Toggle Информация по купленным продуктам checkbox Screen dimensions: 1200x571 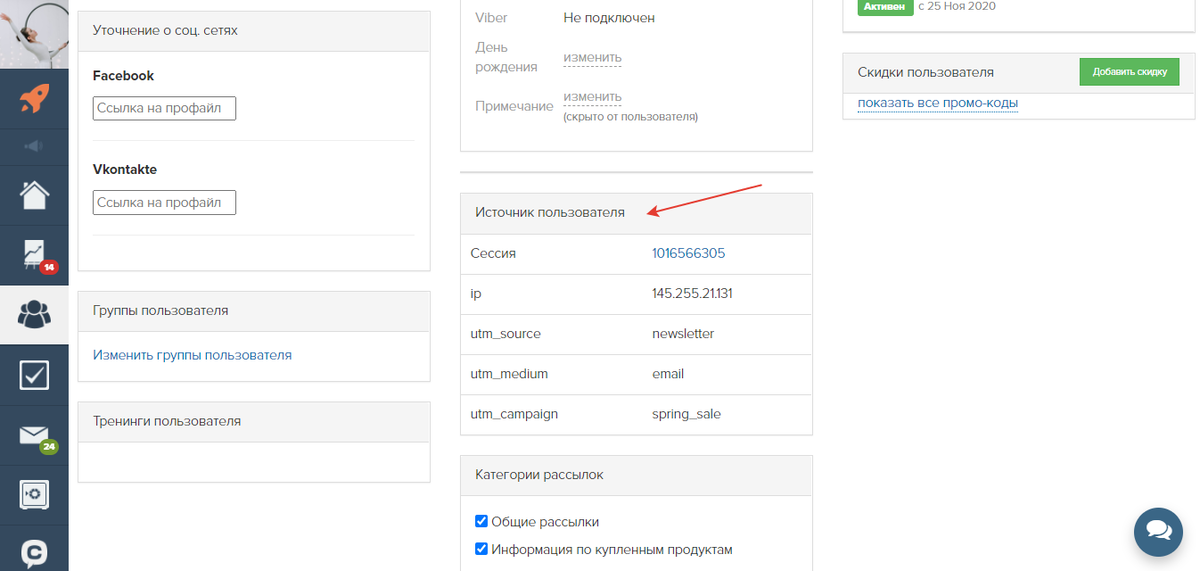click(481, 549)
